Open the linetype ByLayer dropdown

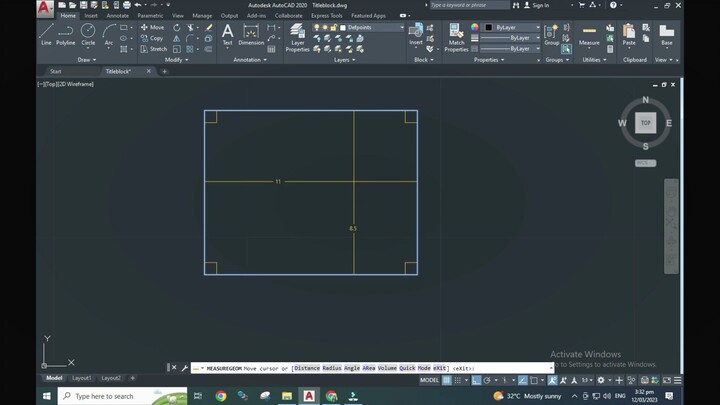coord(538,49)
